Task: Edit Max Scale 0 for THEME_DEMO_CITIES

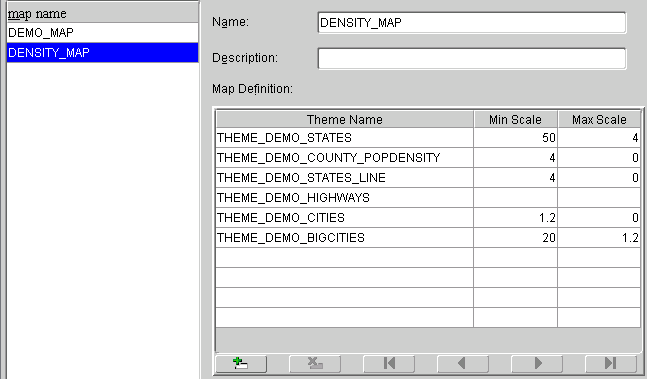Action: pyautogui.click(x=599, y=218)
